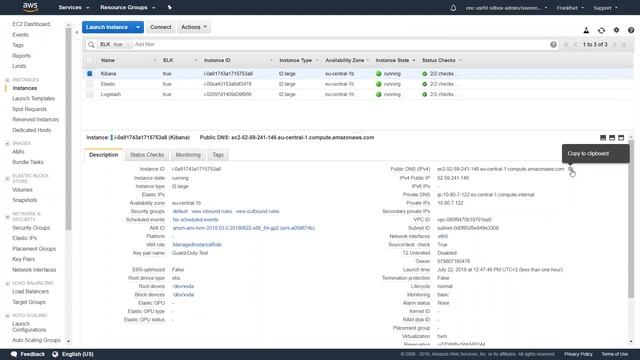Open the ManagedInstanceRole IAM link
Screen dimensions: 640x360
click(x=197, y=244)
